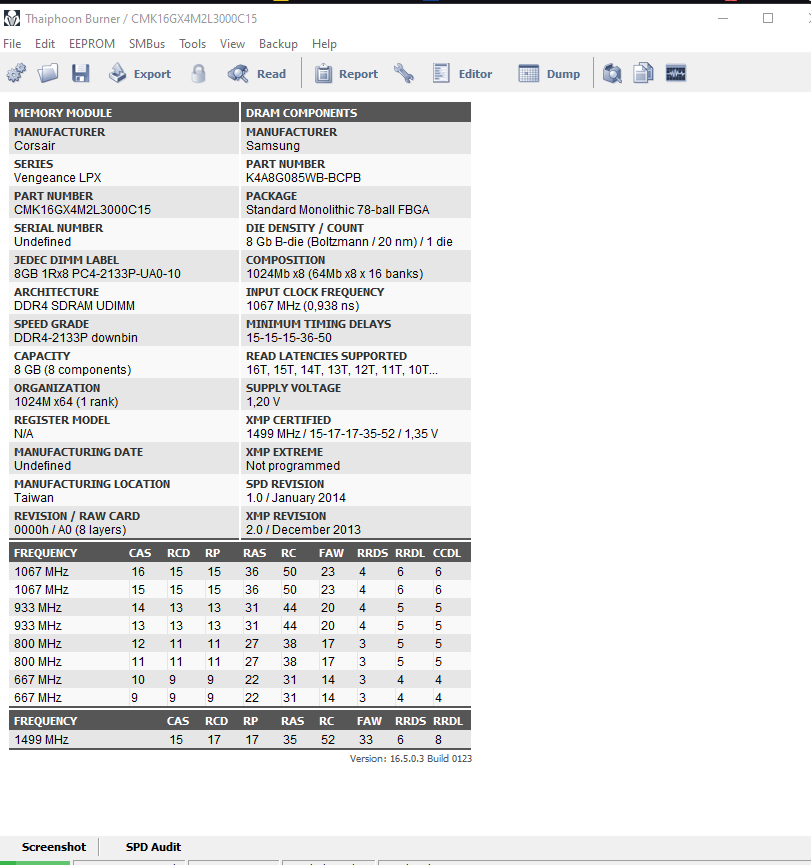The height and width of the screenshot is (865, 811).
Task: Open the Tools menu
Action: (193, 44)
